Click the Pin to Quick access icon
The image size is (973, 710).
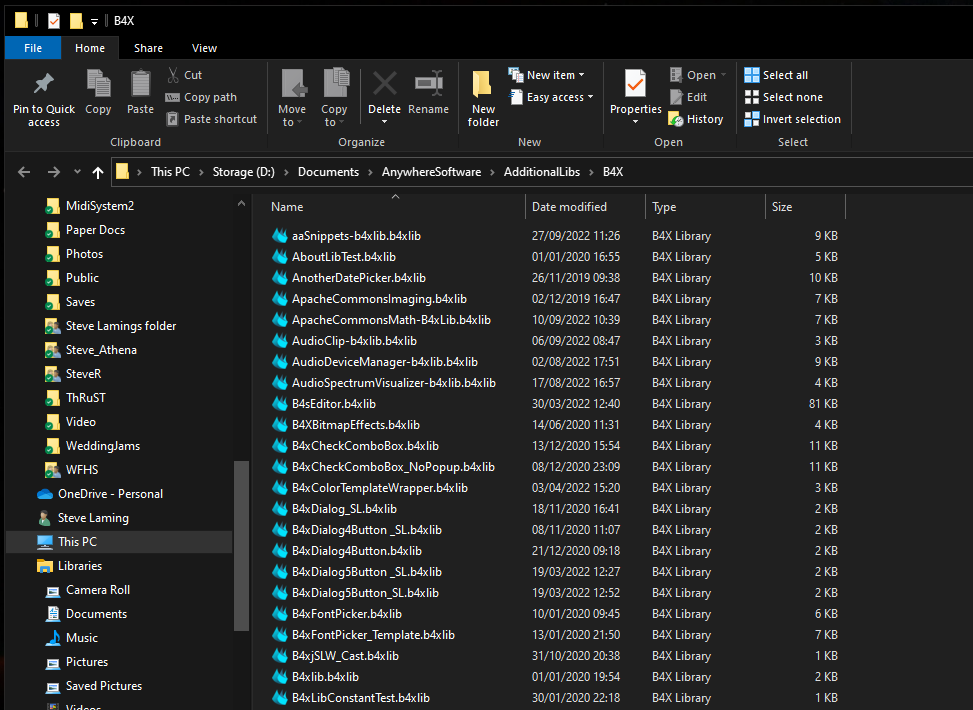[x=43, y=84]
